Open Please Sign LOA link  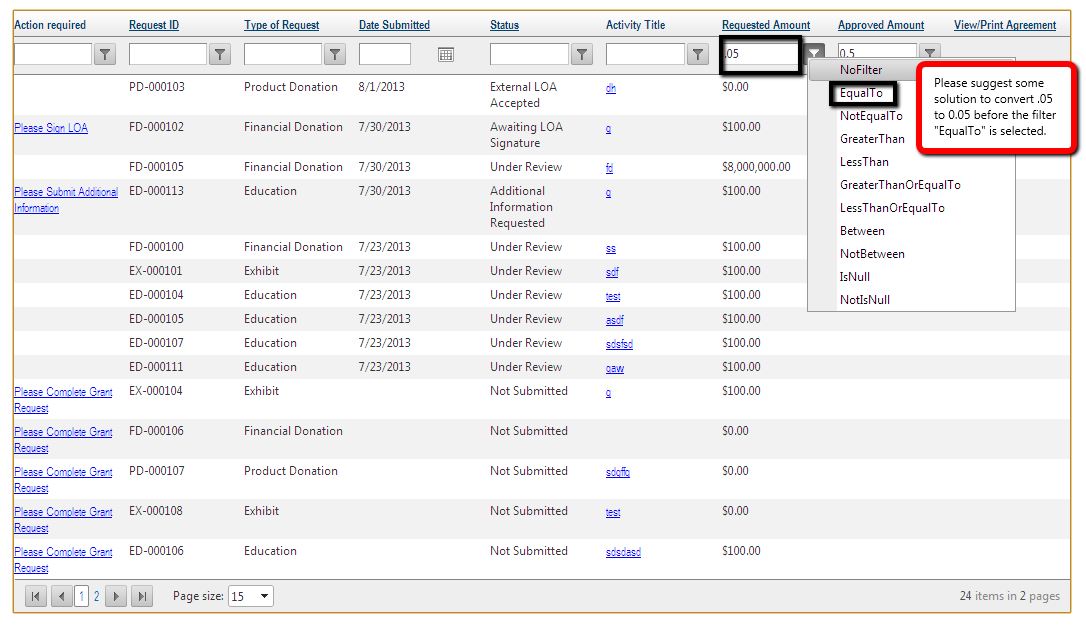coord(51,127)
